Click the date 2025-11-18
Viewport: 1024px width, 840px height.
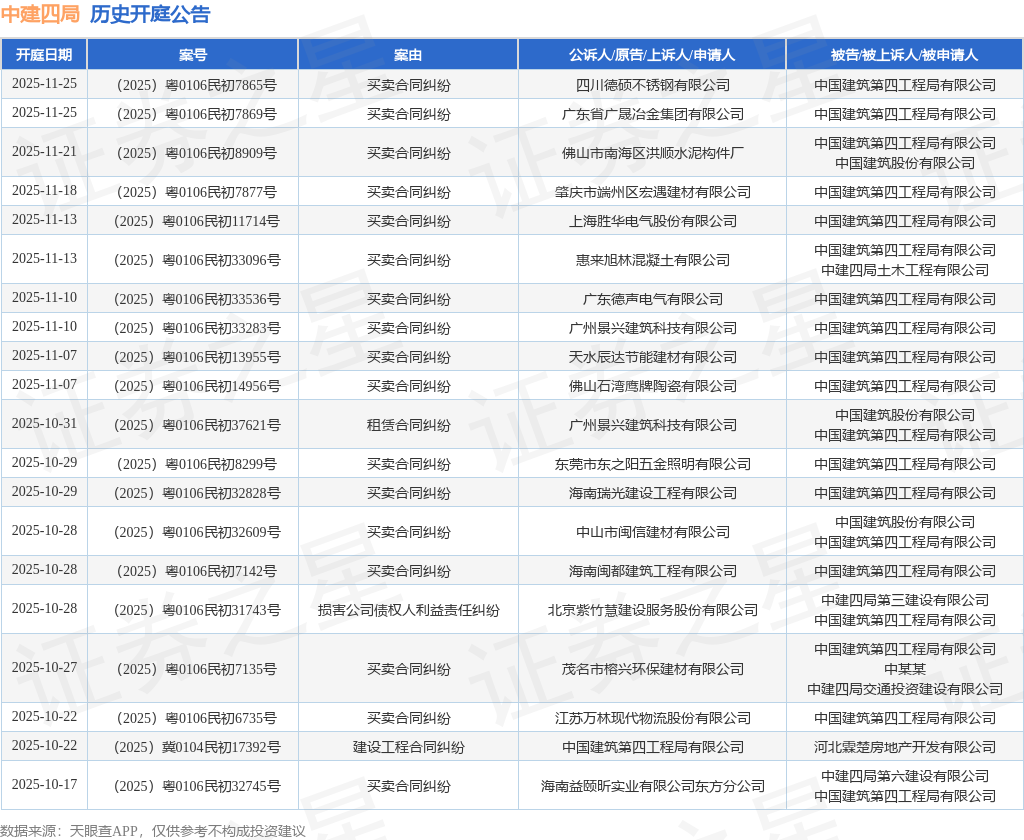44,191
